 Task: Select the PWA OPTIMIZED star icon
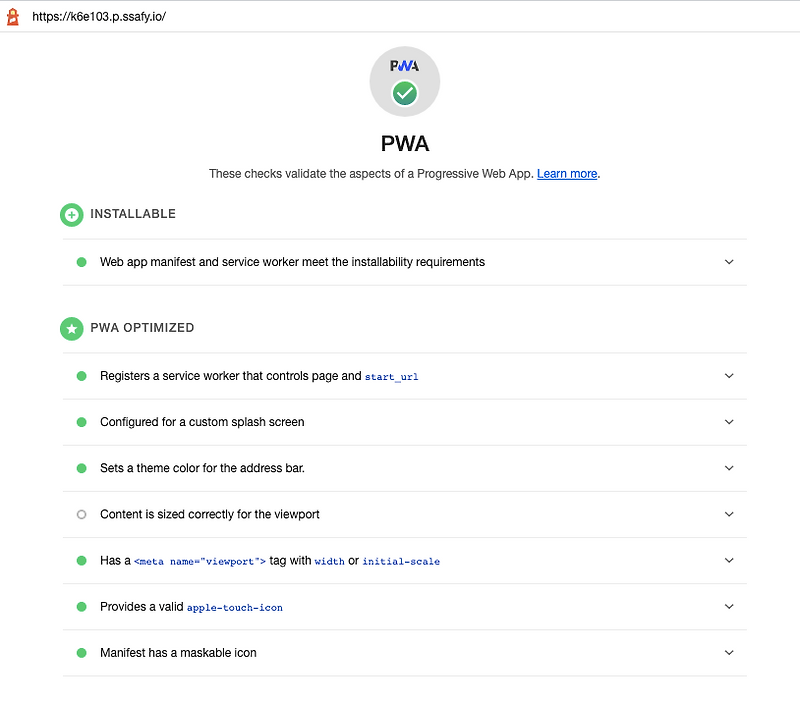coord(71,328)
